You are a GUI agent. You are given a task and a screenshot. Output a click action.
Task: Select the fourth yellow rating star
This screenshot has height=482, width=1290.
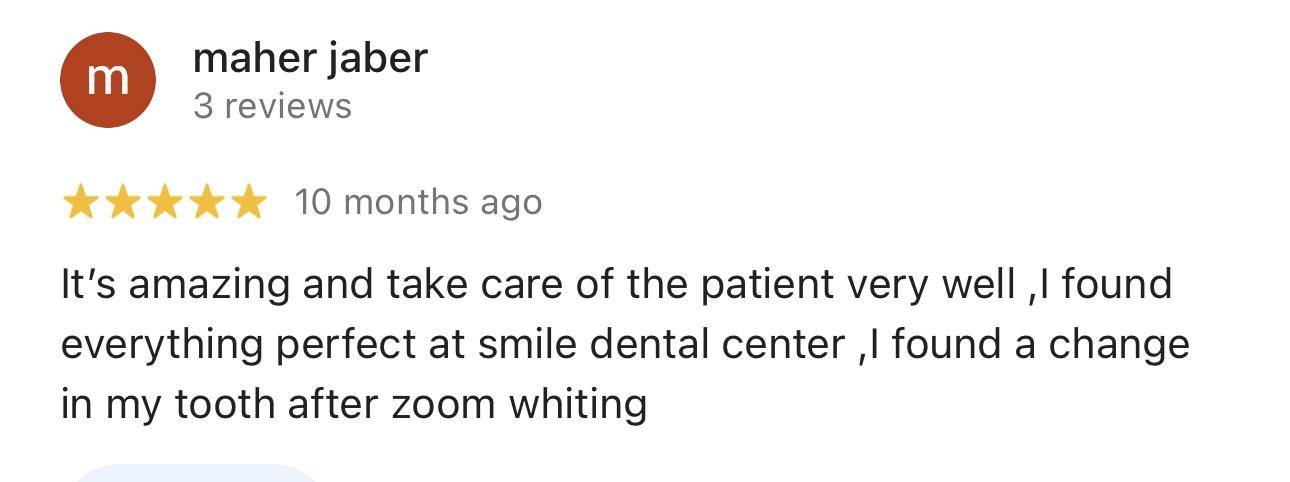tap(206, 203)
